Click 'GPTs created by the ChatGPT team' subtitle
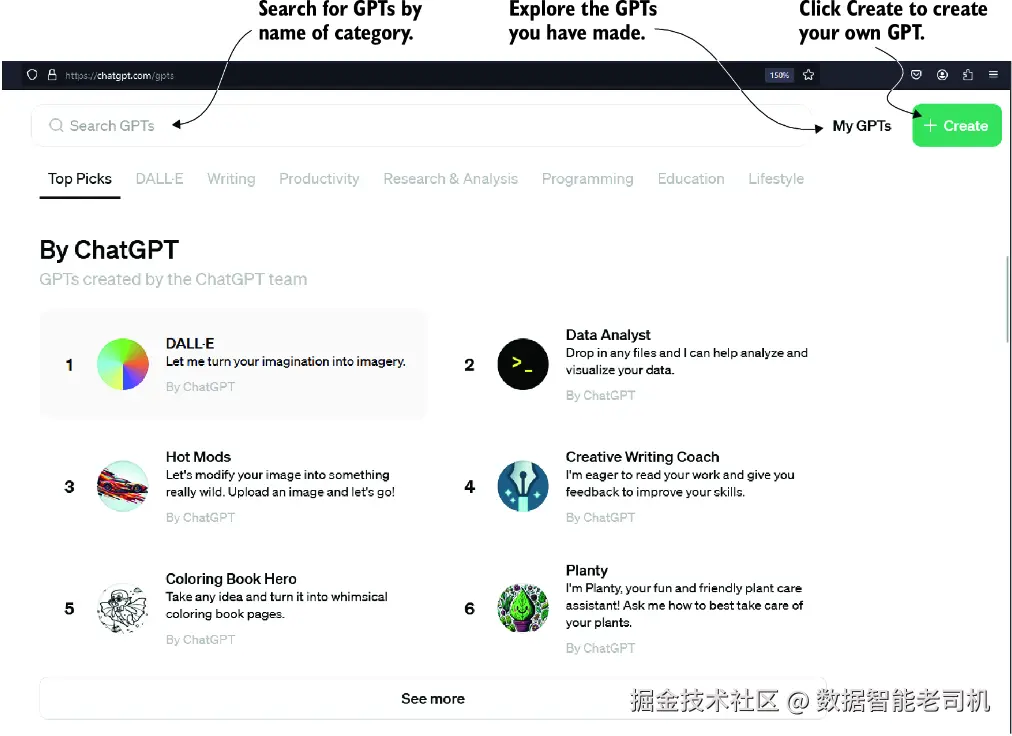1012x736 pixels. pos(173,280)
